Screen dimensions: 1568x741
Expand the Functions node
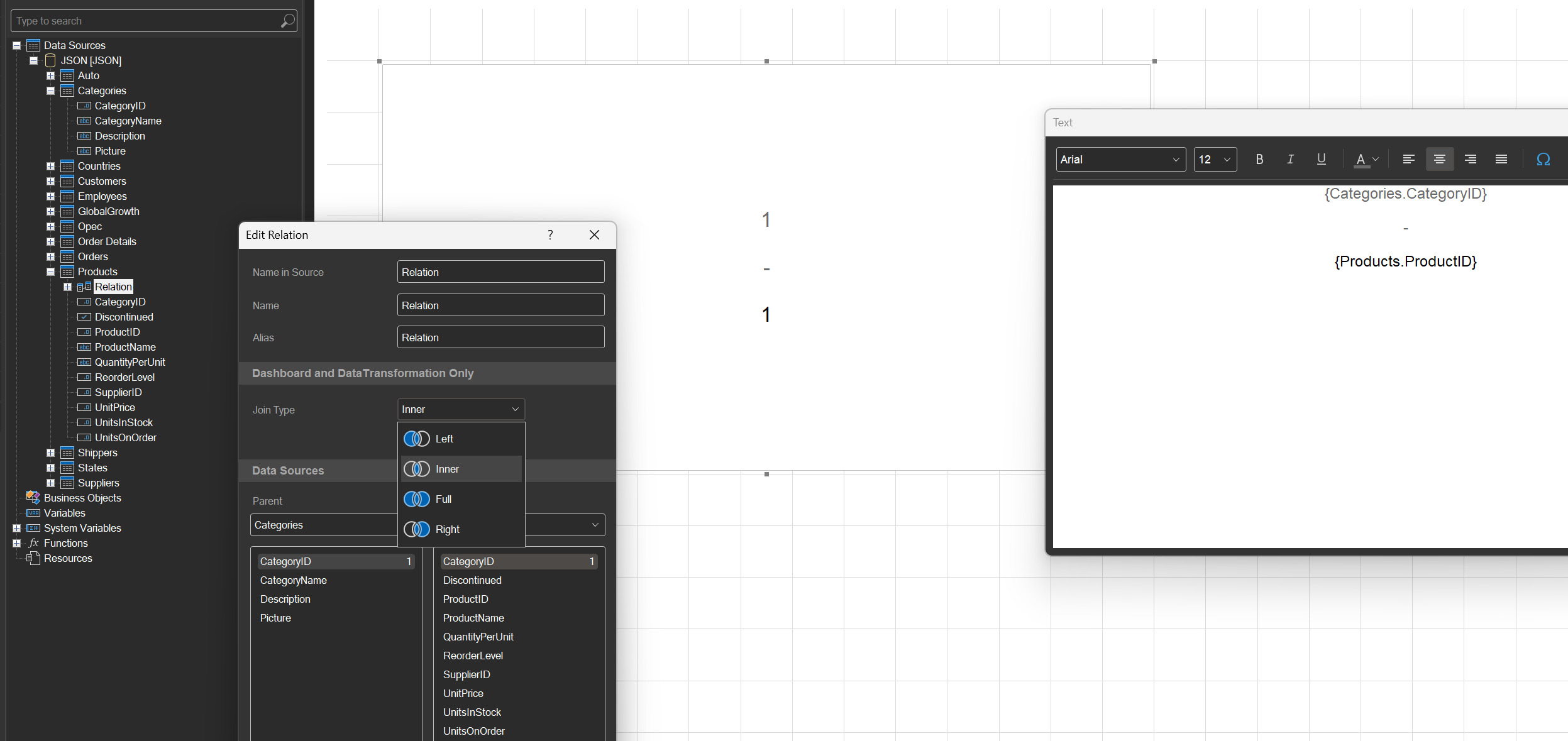pyautogui.click(x=17, y=543)
